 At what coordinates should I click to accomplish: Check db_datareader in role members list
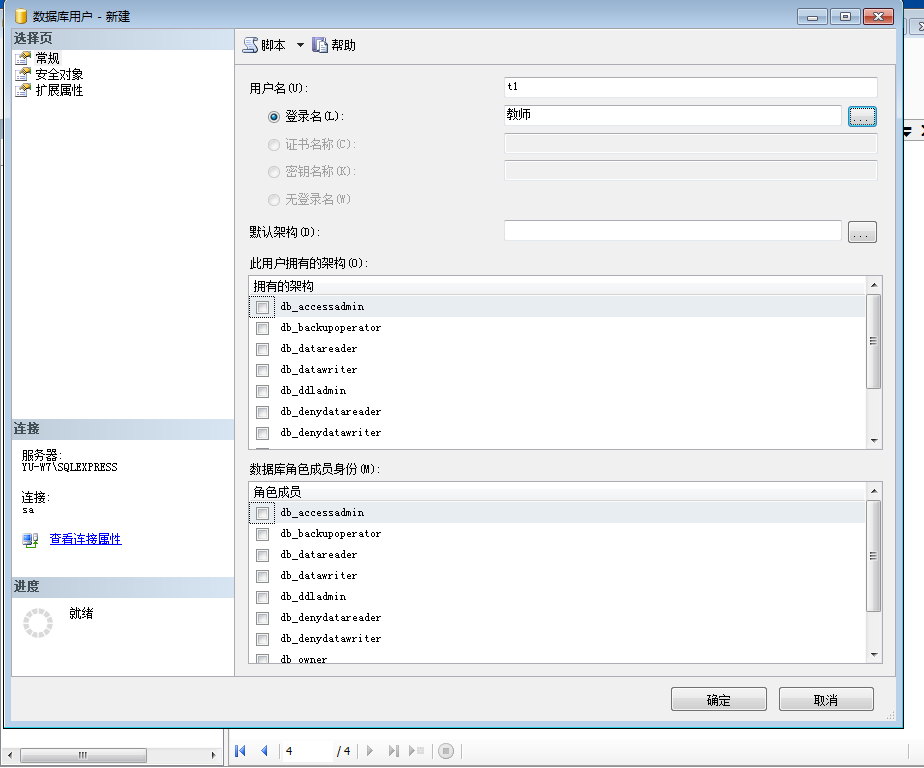pos(262,555)
